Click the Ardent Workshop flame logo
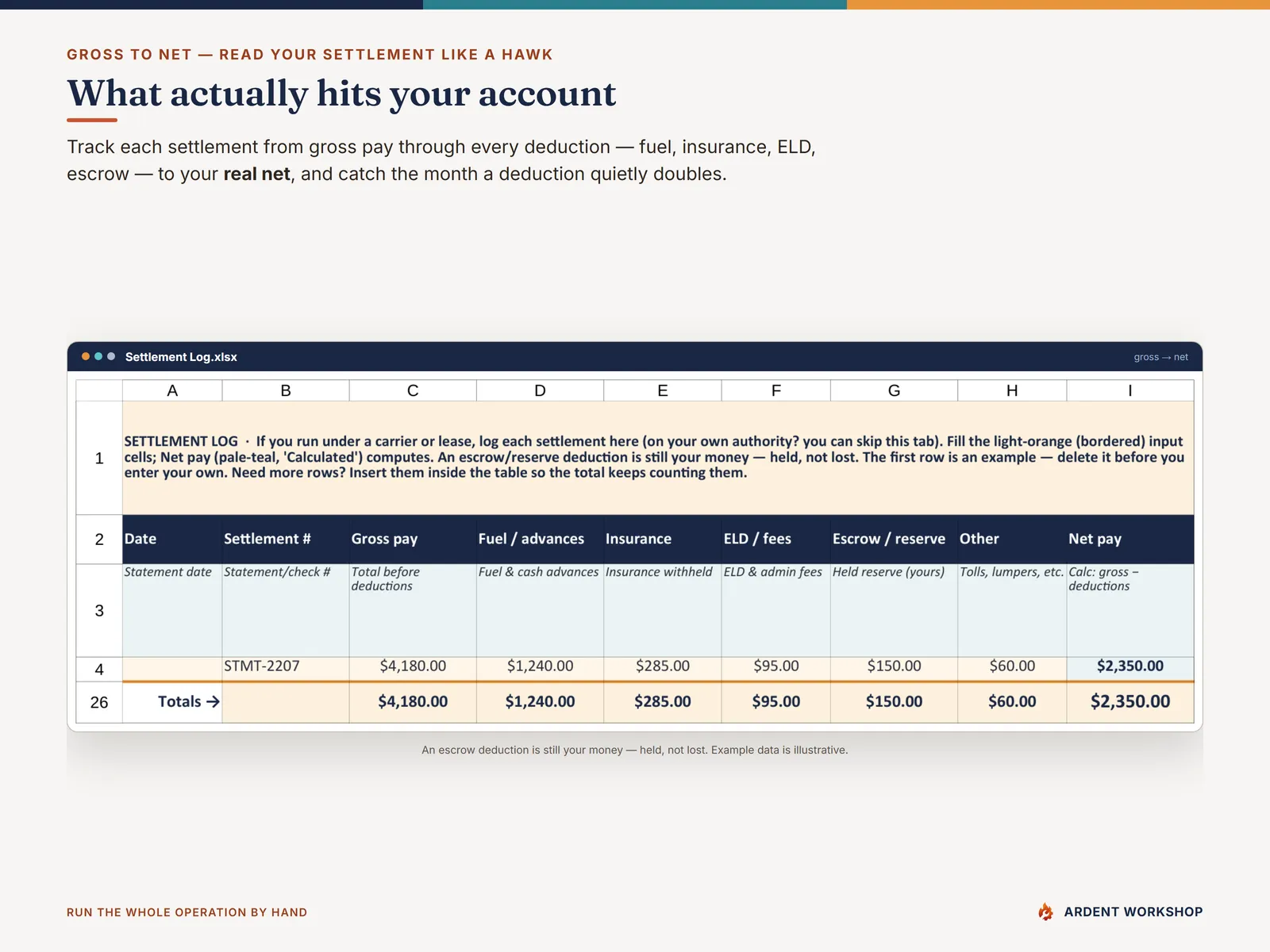The height and width of the screenshot is (952, 1270). coord(1046,912)
